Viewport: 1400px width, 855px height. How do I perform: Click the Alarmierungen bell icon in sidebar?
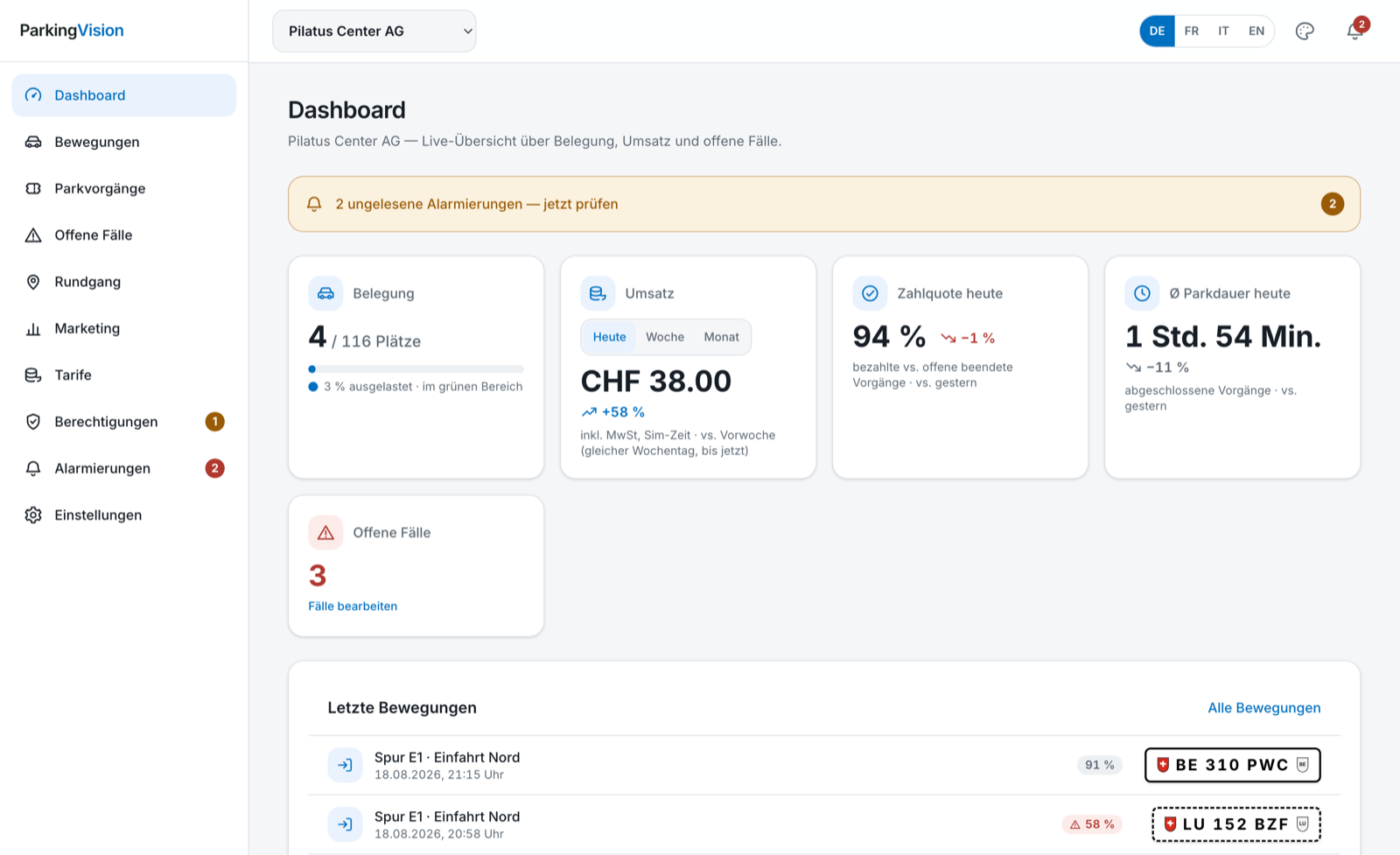click(x=33, y=468)
